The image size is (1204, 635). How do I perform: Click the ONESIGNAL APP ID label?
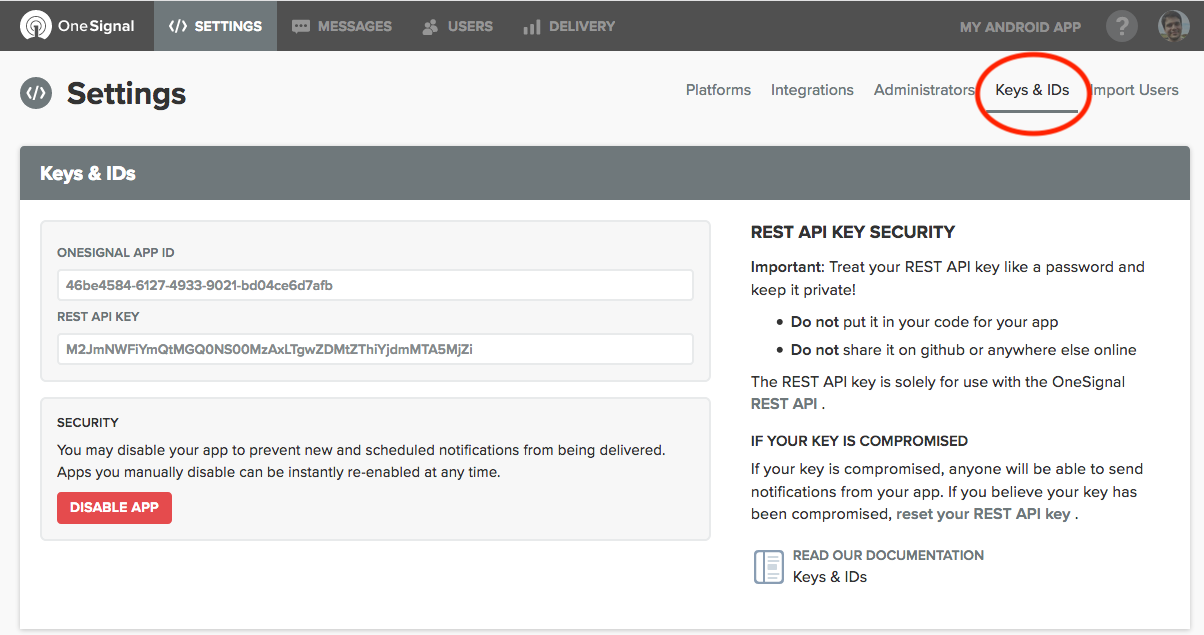coord(116,253)
